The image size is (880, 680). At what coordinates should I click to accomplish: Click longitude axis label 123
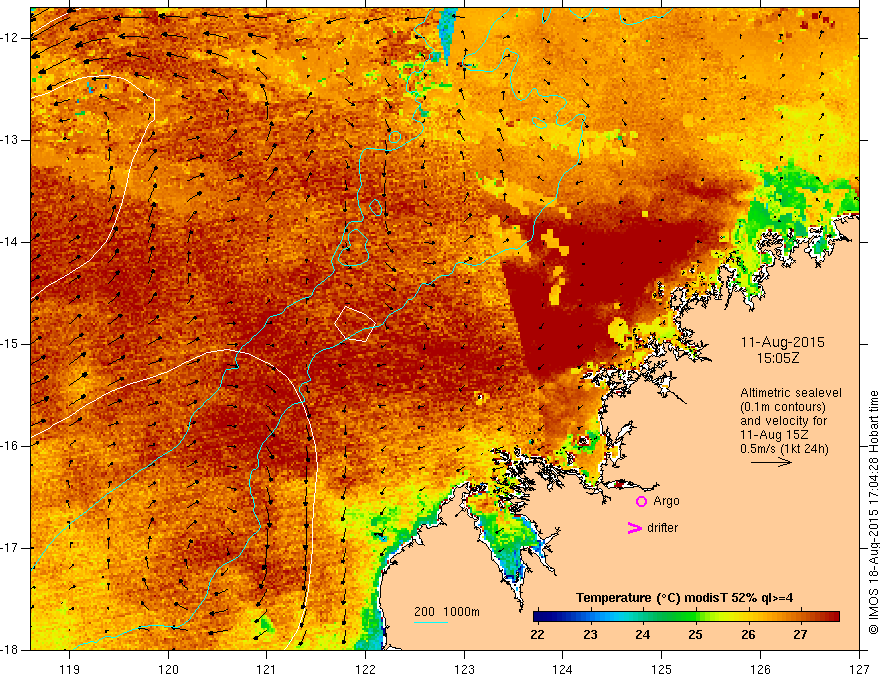coord(464,669)
